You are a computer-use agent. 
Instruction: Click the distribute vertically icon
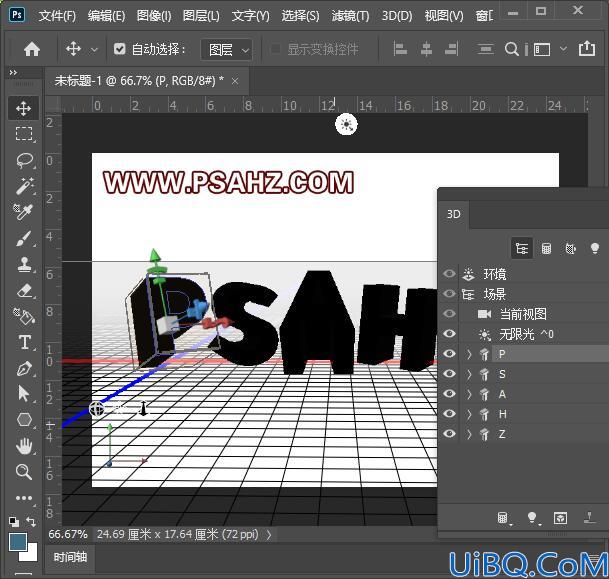[485, 49]
